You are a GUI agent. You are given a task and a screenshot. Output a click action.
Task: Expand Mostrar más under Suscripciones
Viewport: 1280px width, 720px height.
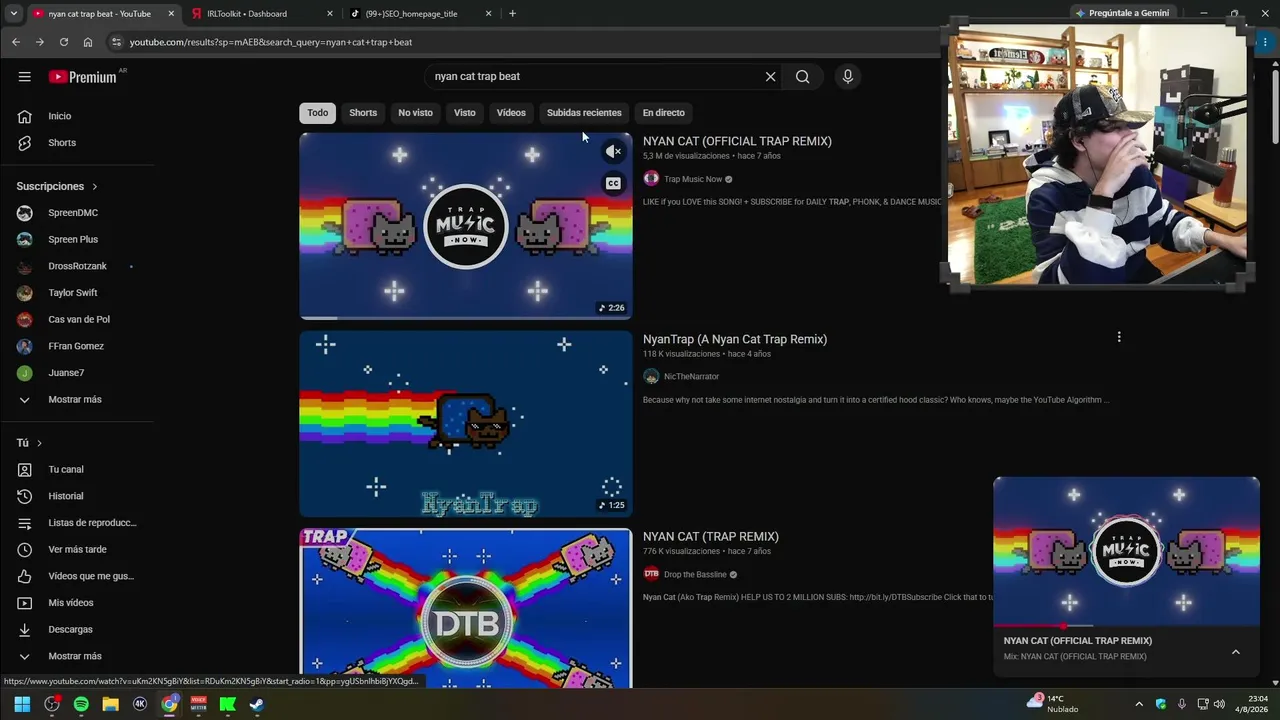click(x=77, y=400)
